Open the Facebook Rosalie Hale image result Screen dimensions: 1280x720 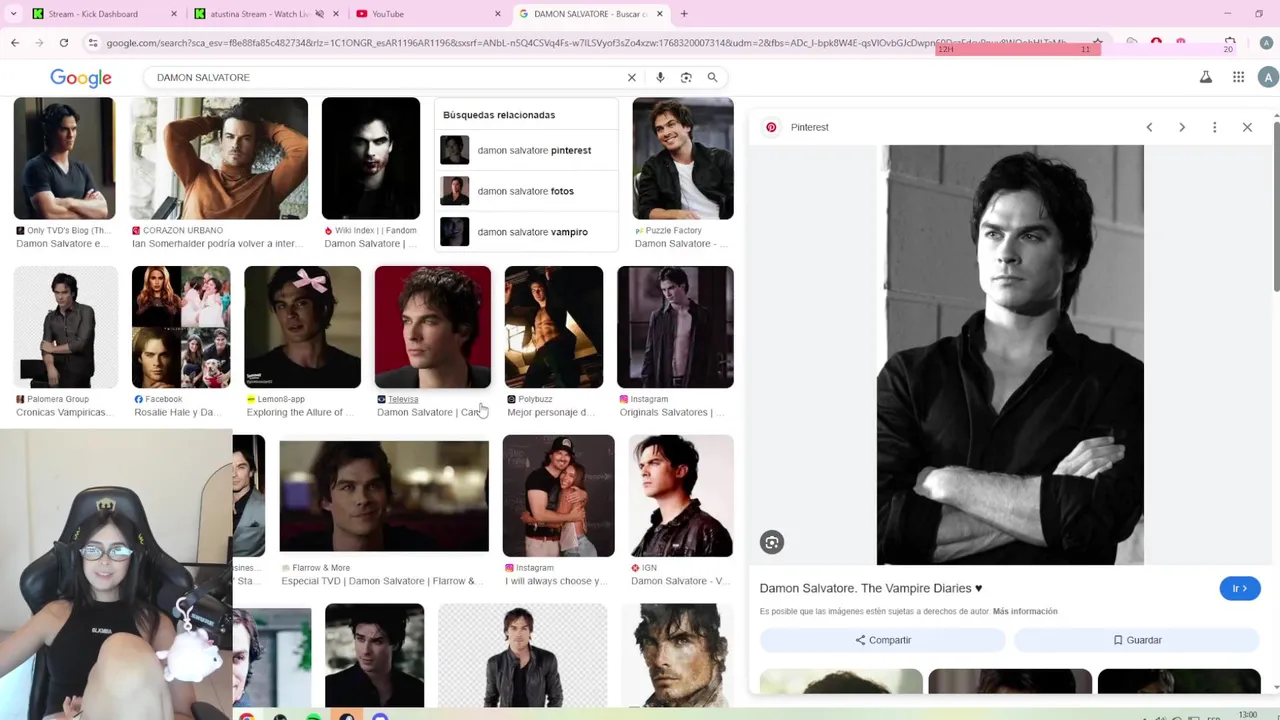click(181, 327)
